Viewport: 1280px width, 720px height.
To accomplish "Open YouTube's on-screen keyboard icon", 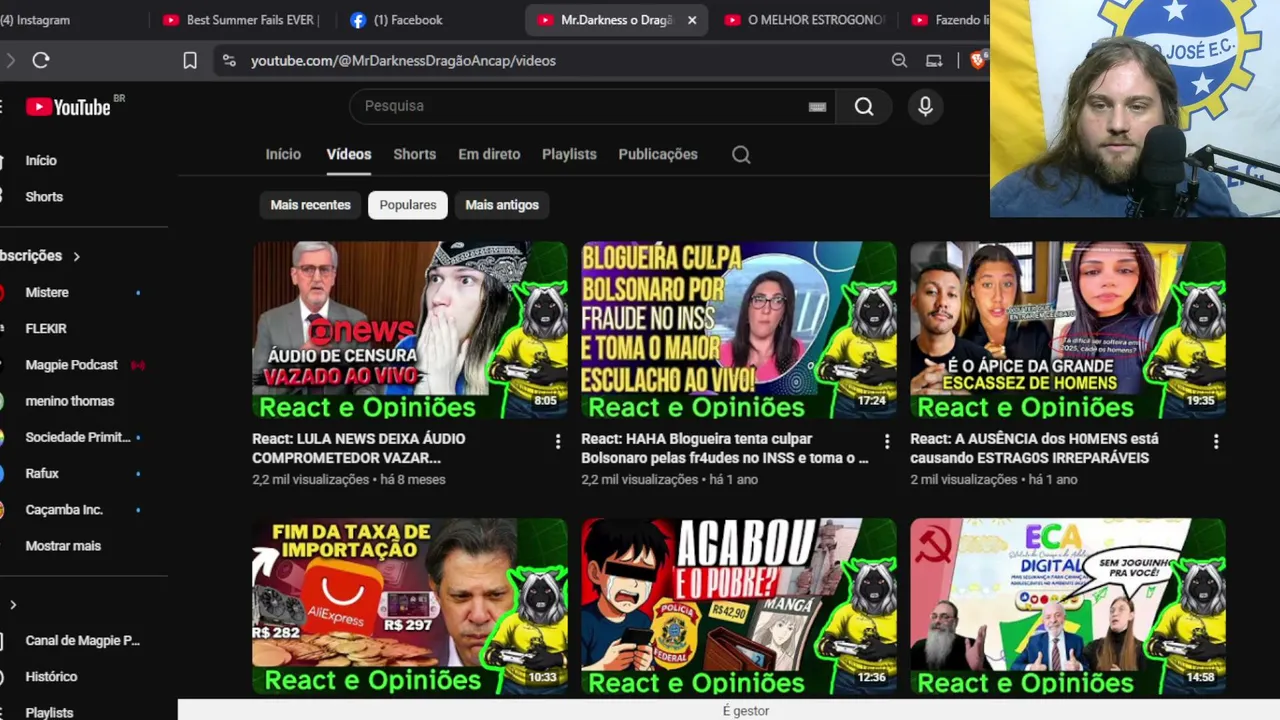I will click(x=817, y=107).
